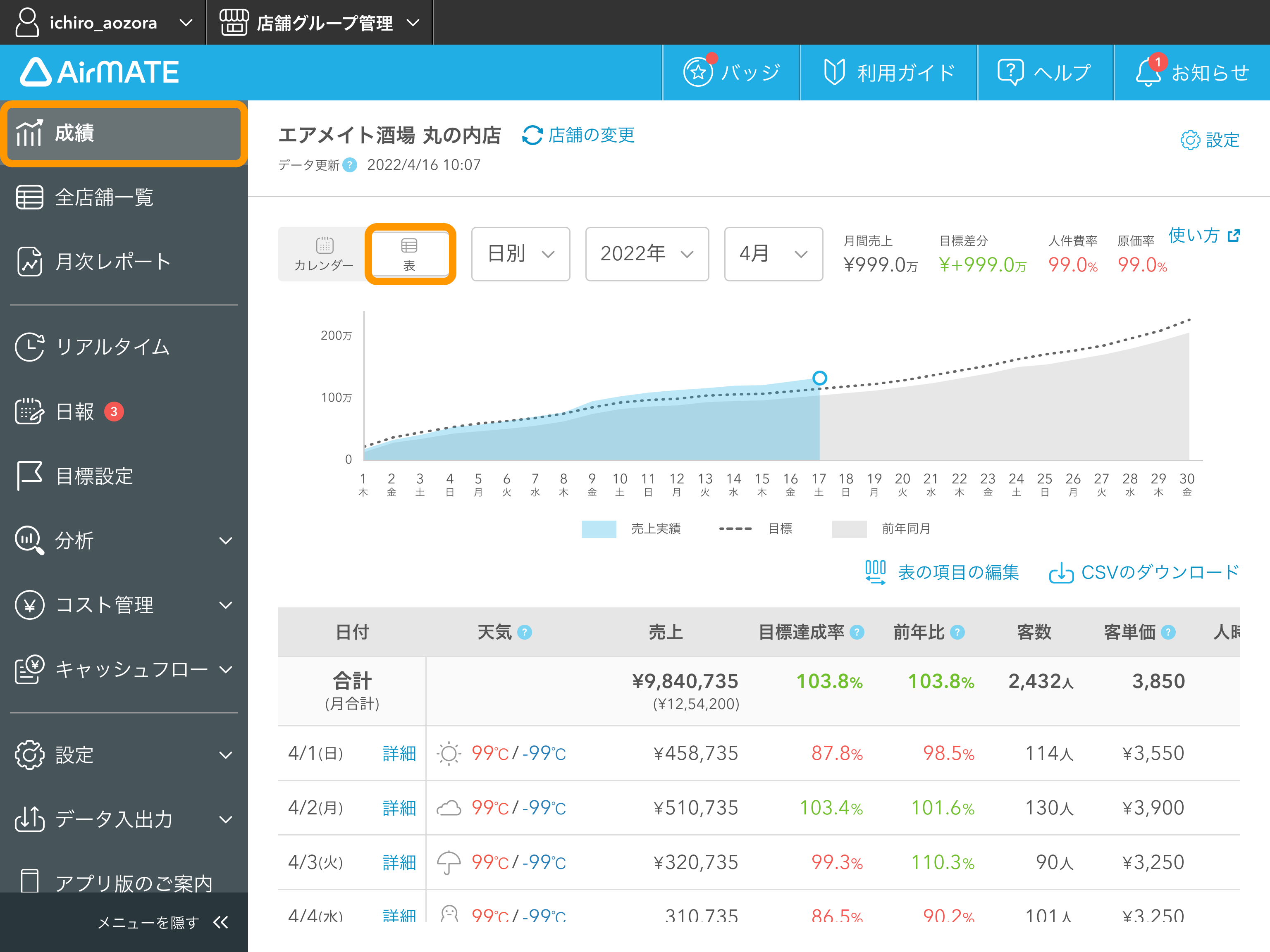Click the 目標設定 flag sidebar icon

coord(29,476)
